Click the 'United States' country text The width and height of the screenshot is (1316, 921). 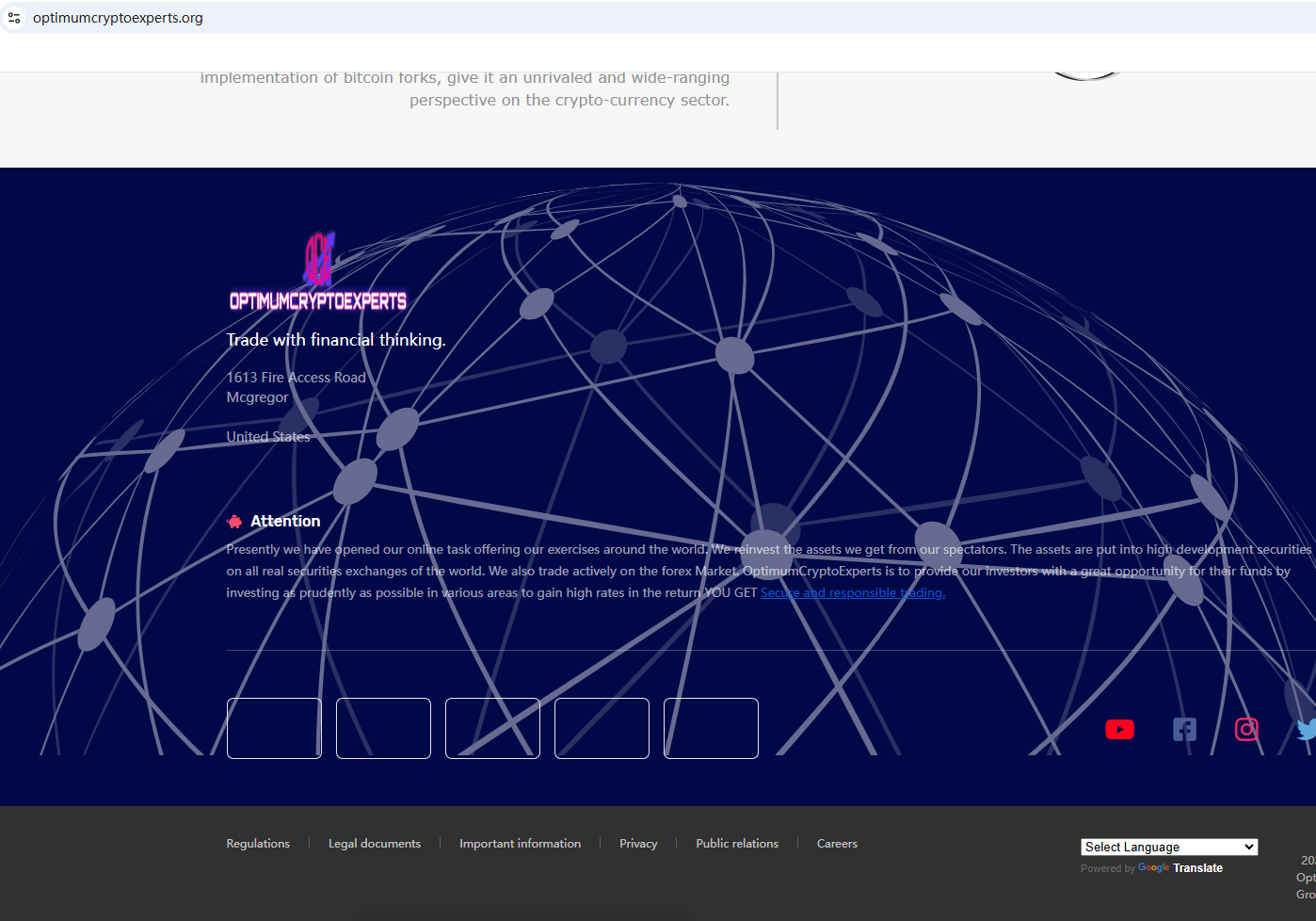coord(268,437)
